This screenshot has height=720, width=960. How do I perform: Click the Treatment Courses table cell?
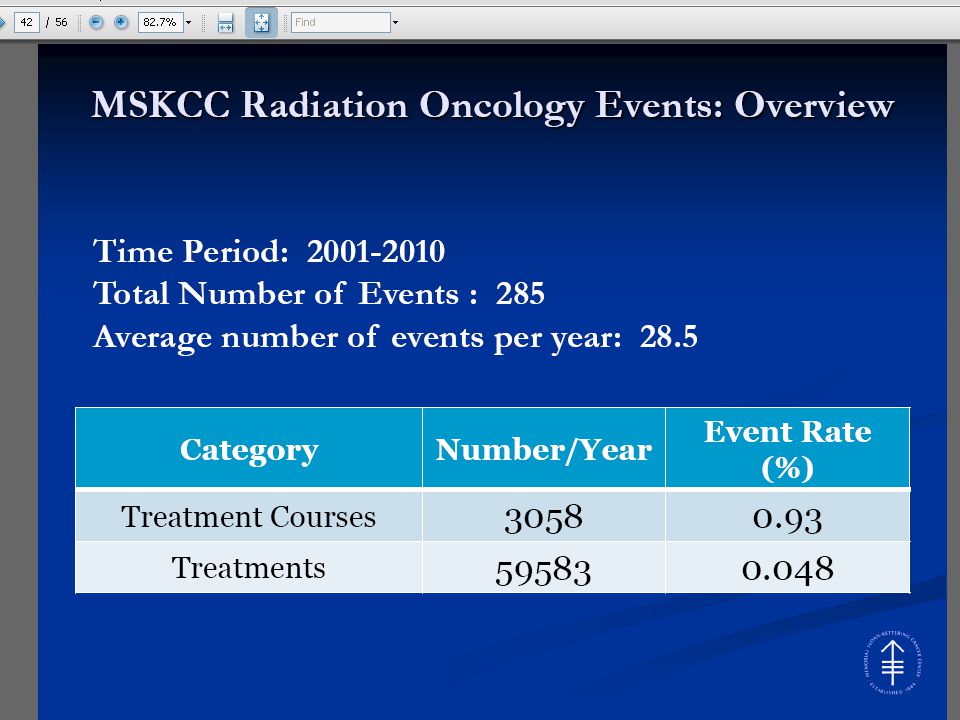point(249,517)
